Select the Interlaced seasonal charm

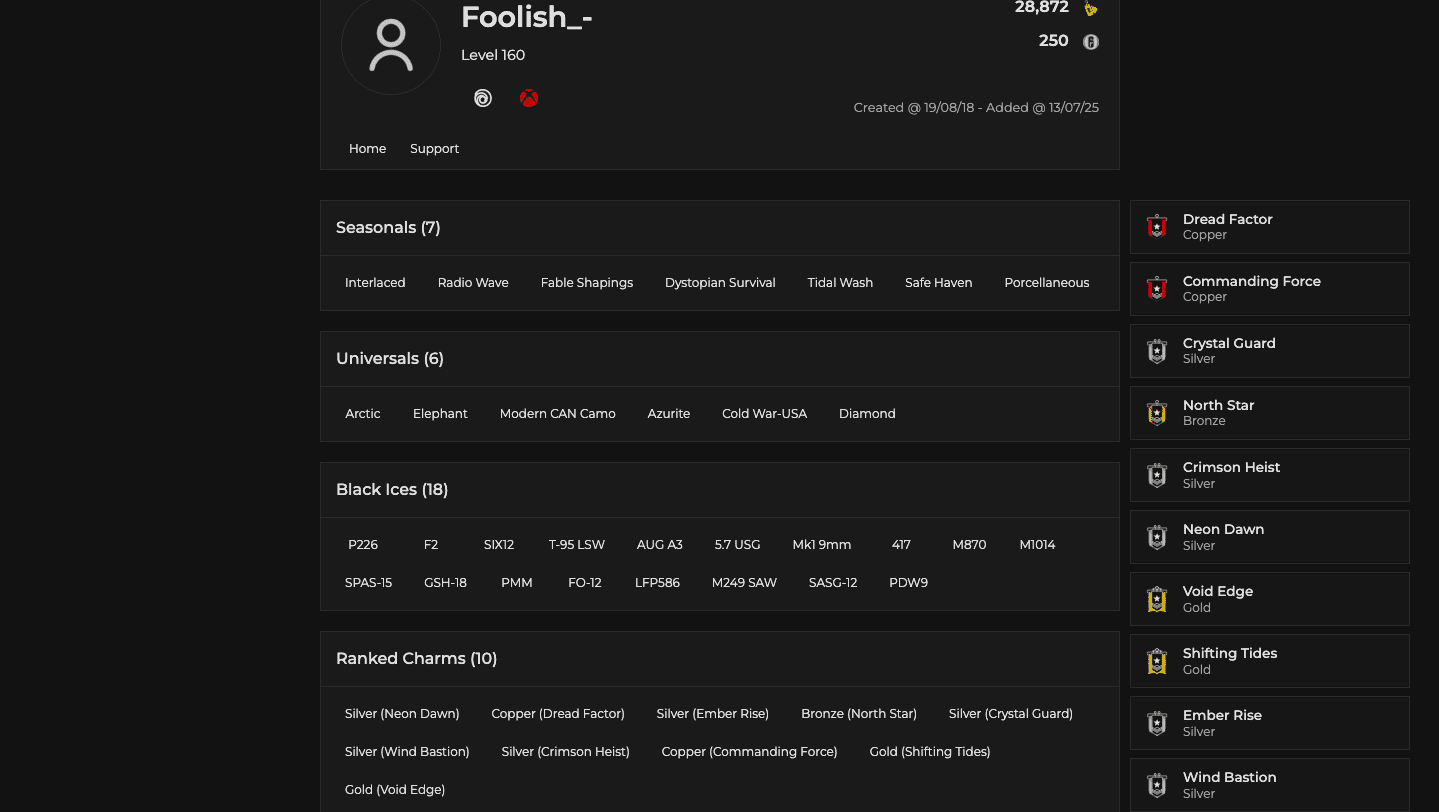375,282
